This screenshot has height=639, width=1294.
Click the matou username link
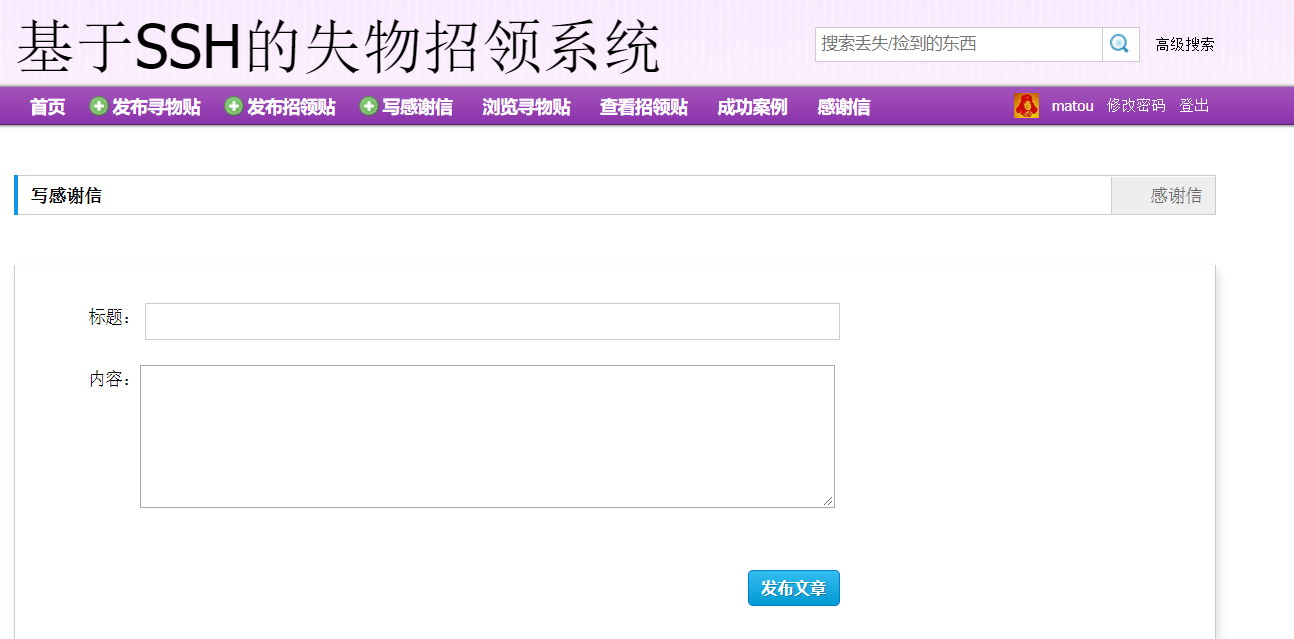[x=1072, y=105]
